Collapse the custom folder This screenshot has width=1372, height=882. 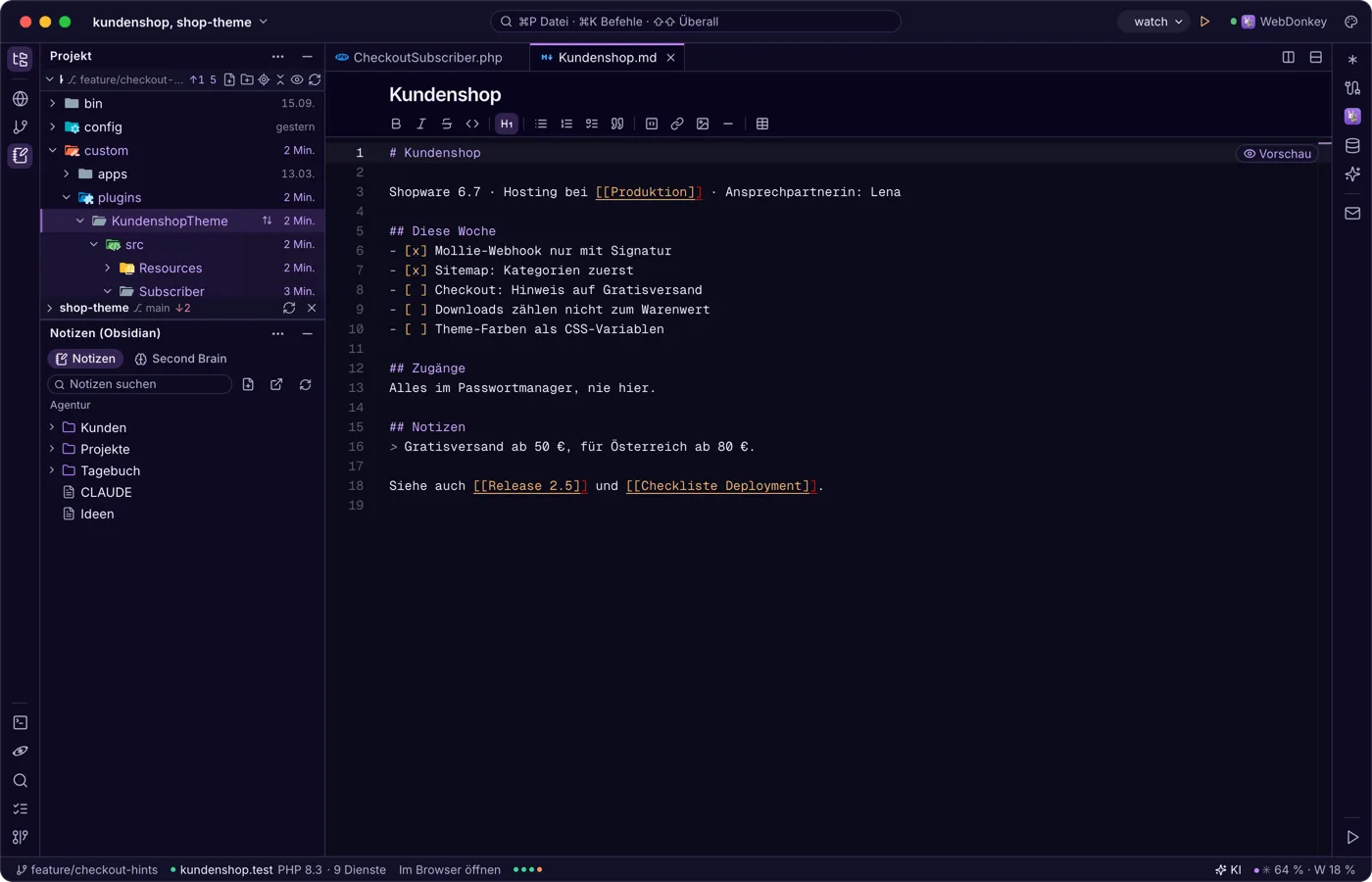[53, 150]
